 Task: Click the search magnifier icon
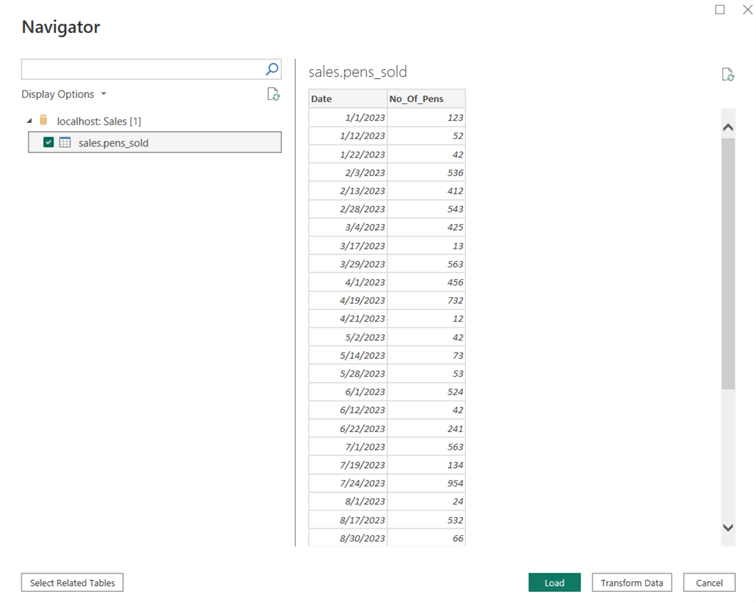272,69
